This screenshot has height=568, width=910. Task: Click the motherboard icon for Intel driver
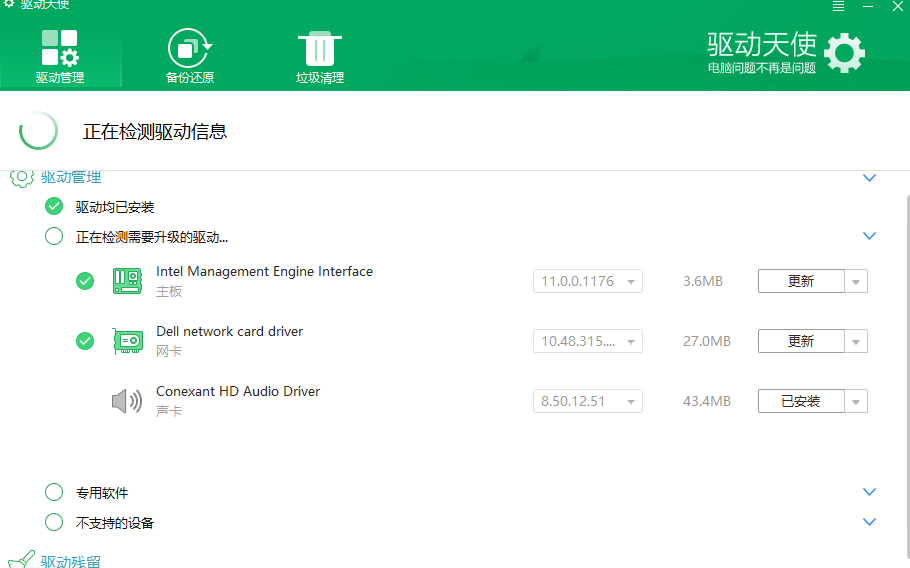(x=127, y=281)
